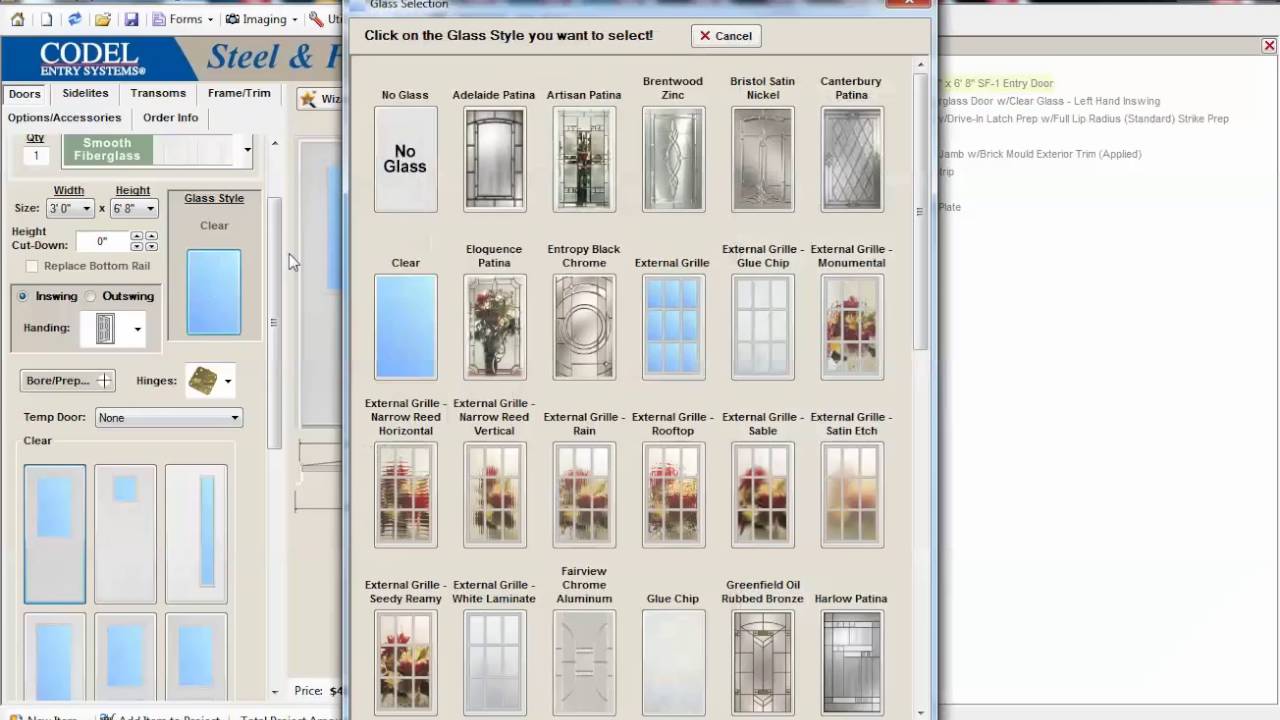
Task: Select the full-lite door thumbnail, highlighted
Action: (55, 534)
